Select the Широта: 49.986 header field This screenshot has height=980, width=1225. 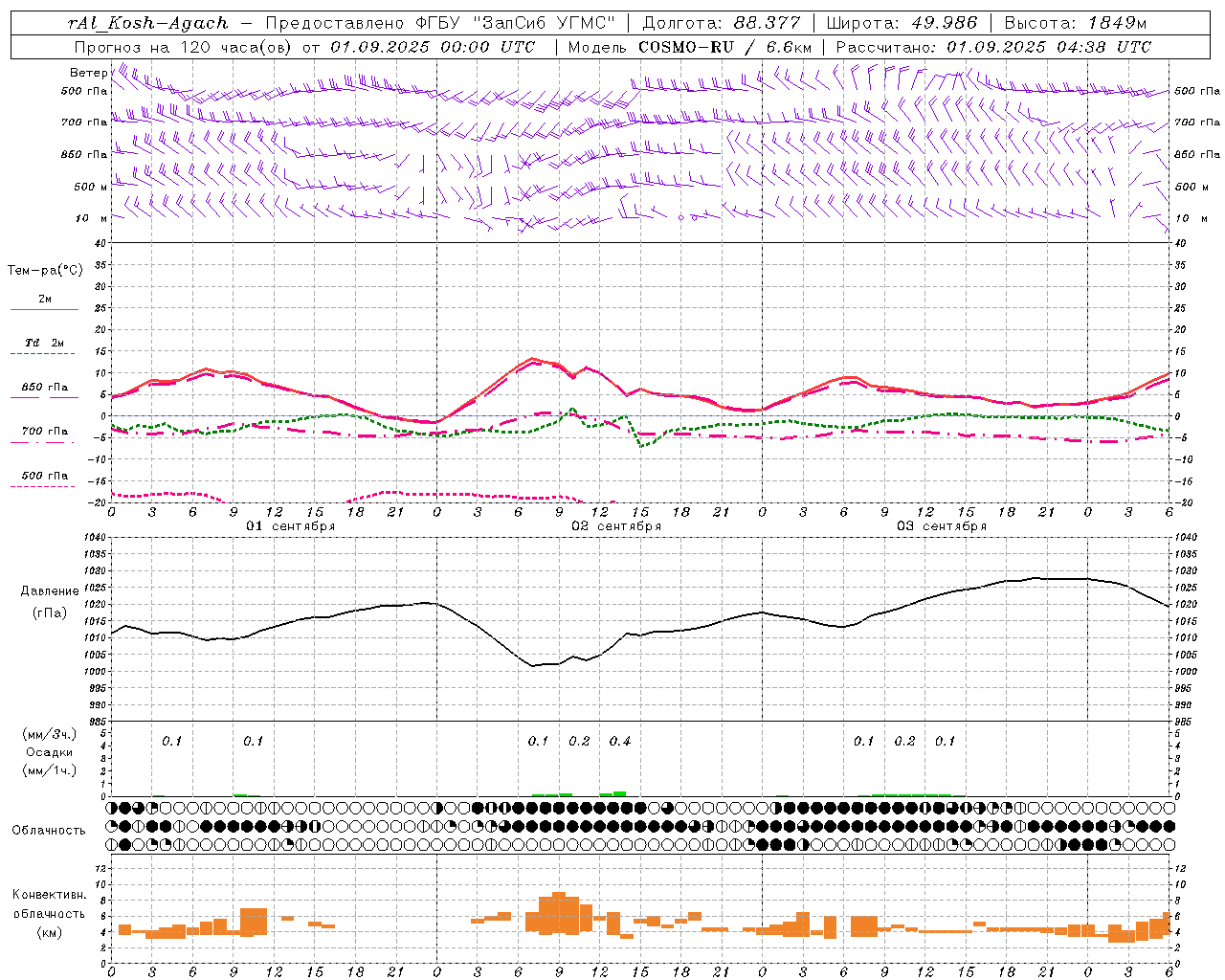tap(902, 23)
